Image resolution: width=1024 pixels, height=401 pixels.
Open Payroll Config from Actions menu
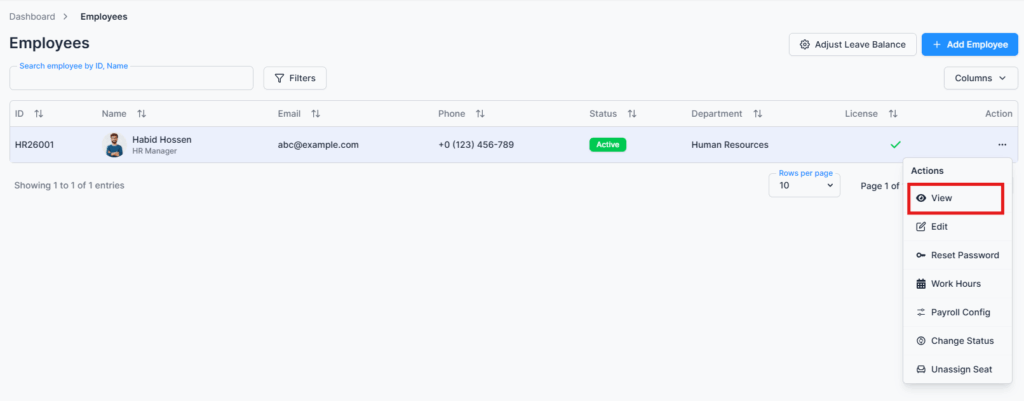pyautogui.click(x=960, y=312)
